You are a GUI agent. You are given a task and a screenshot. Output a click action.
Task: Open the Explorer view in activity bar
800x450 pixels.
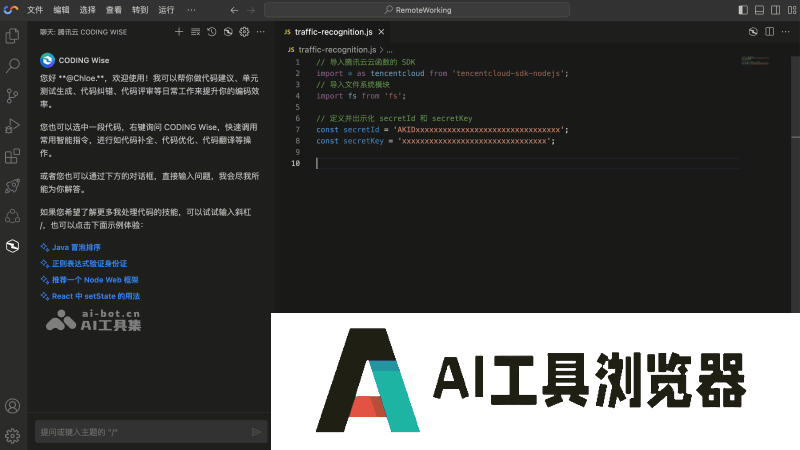pos(12,36)
